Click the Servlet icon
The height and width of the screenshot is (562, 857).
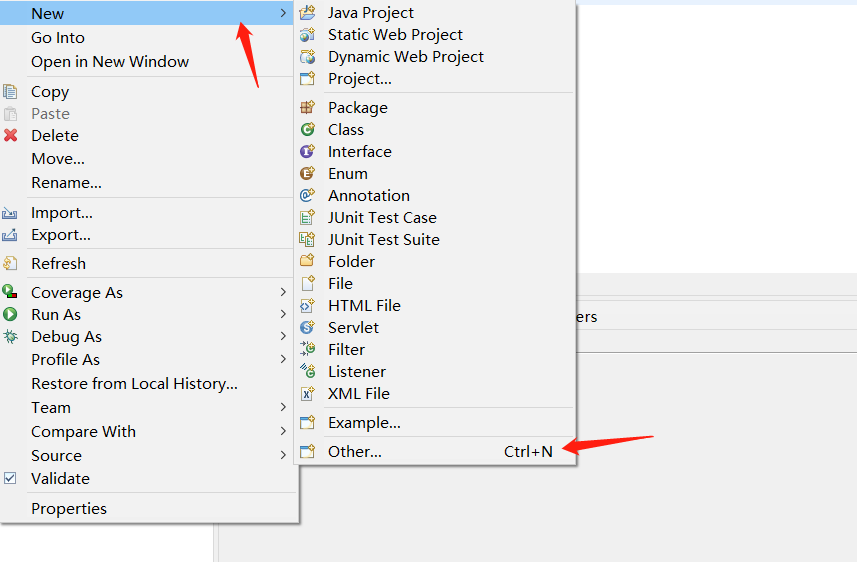click(308, 327)
